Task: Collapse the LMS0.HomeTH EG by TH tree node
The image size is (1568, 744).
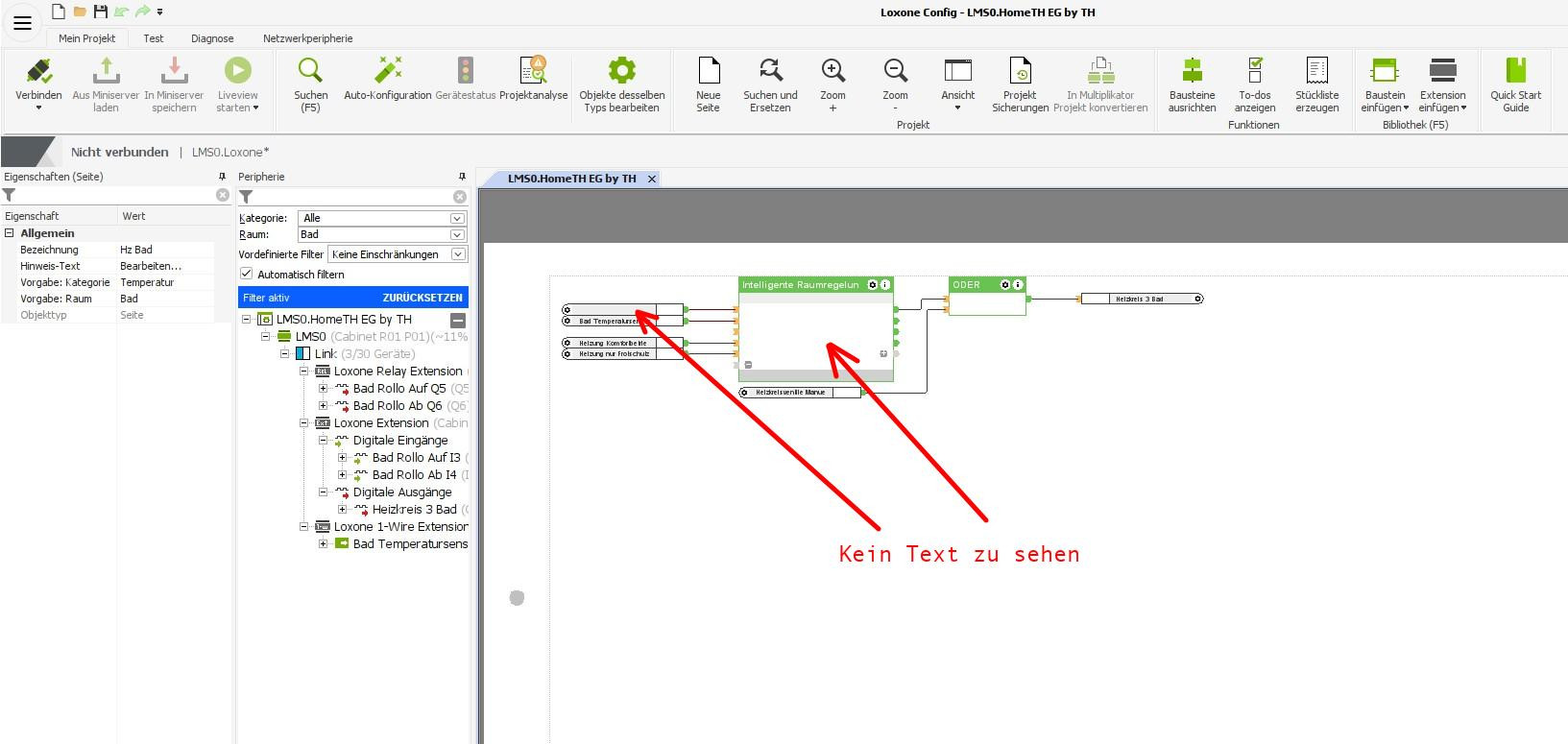Action: (x=247, y=320)
